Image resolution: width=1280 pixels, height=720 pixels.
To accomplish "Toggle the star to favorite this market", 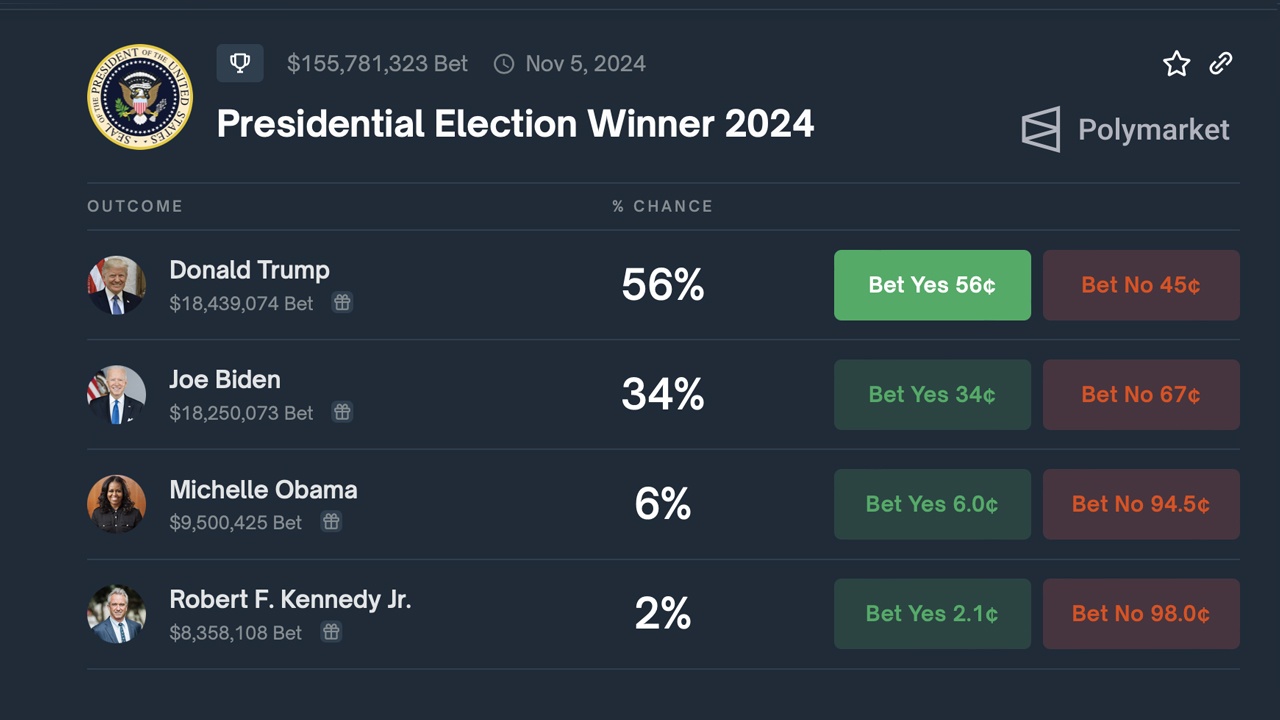I will coord(1176,63).
